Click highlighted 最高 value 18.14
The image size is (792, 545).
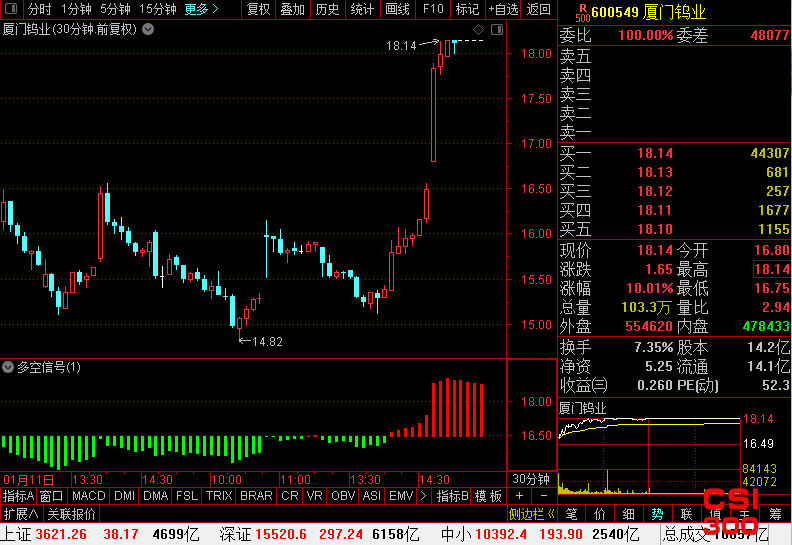click(771, 269)
